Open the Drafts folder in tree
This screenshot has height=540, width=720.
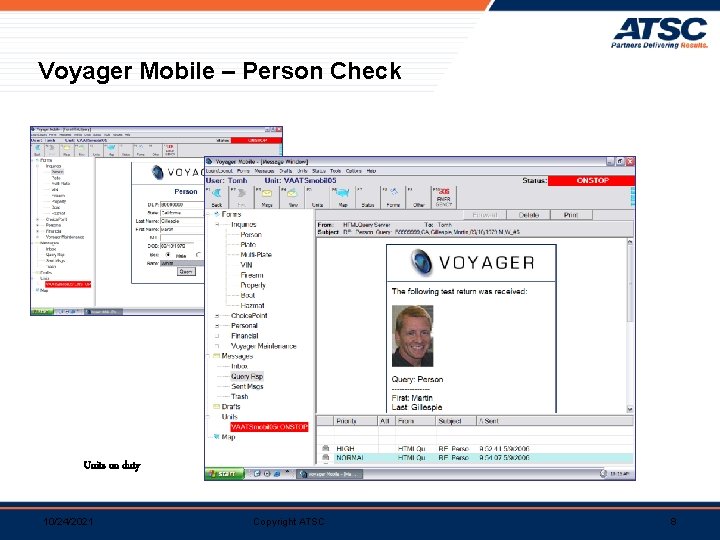231,407
